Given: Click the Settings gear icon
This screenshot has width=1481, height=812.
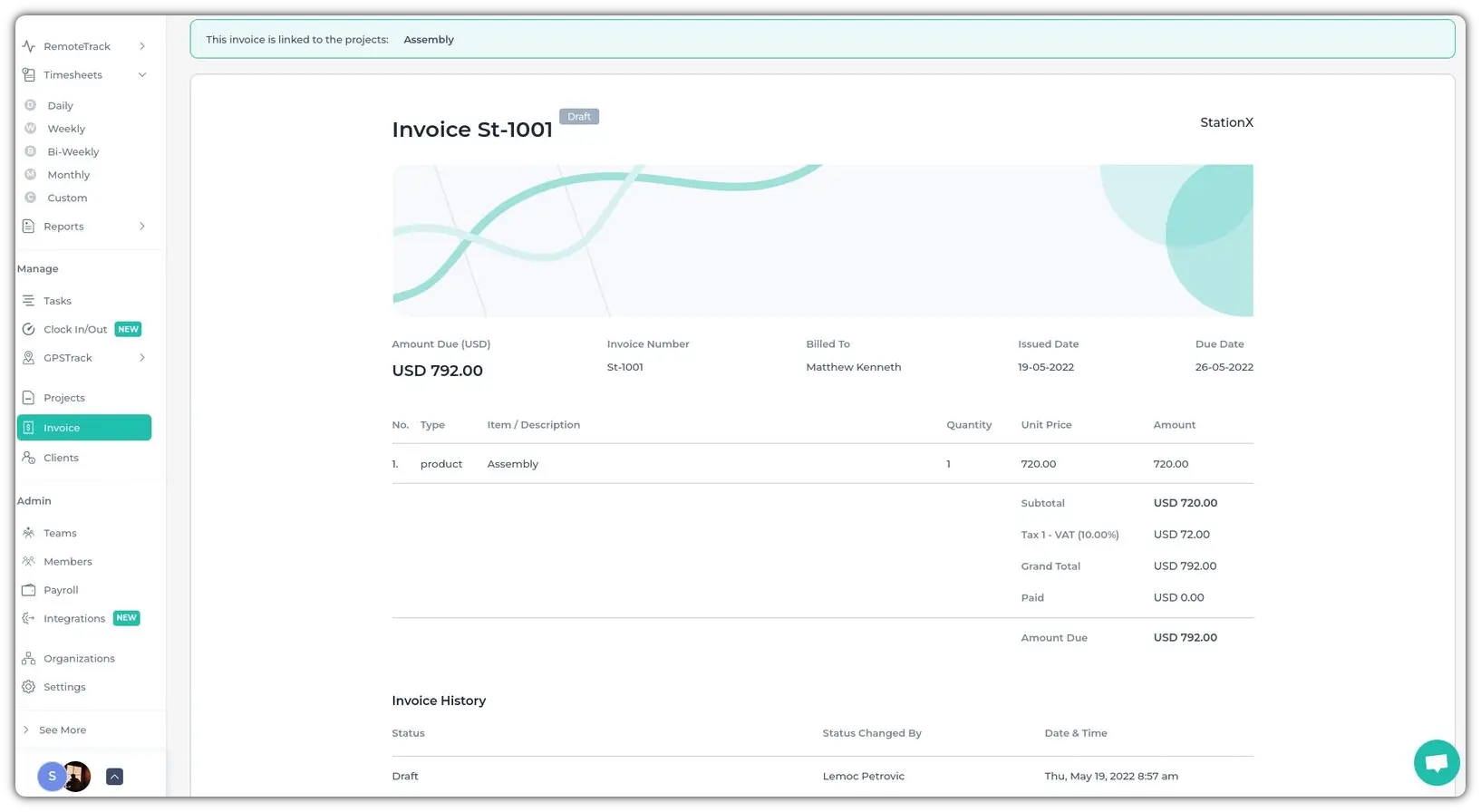Looking at the screenshot, I should [28, 687].
